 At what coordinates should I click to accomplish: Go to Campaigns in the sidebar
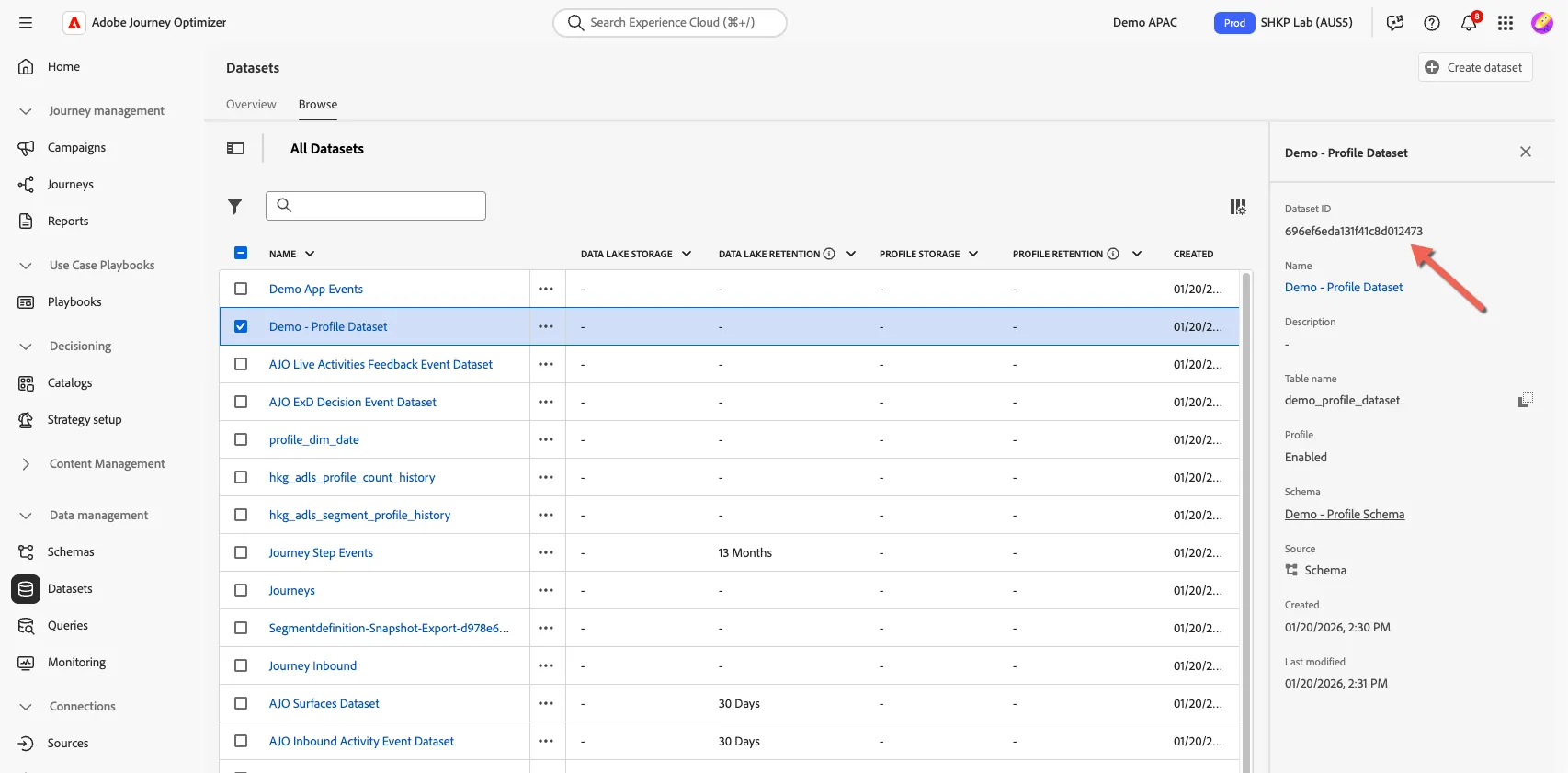pos(76,148)
